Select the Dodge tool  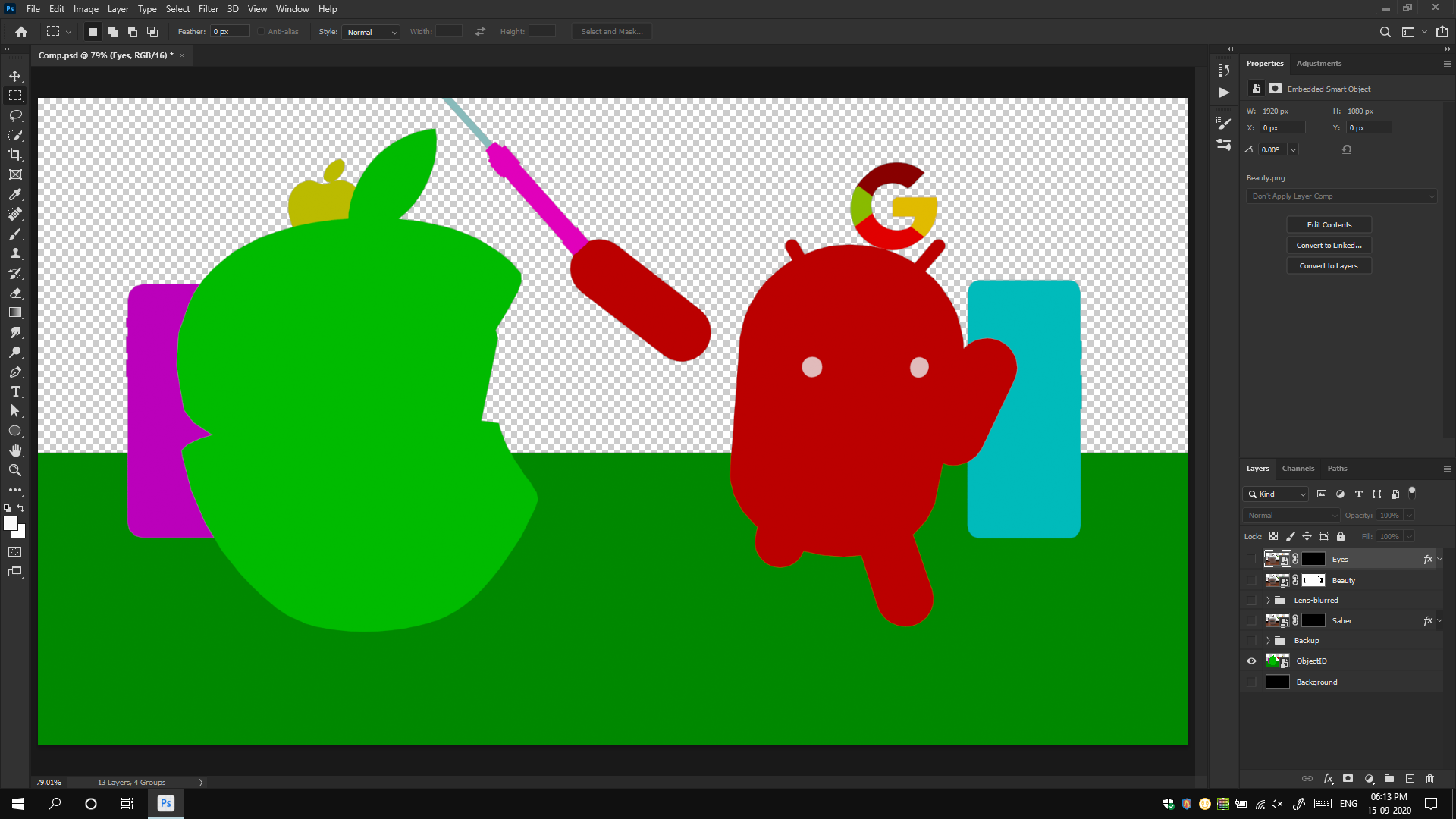pyautogui.click(x=15, y=352)
